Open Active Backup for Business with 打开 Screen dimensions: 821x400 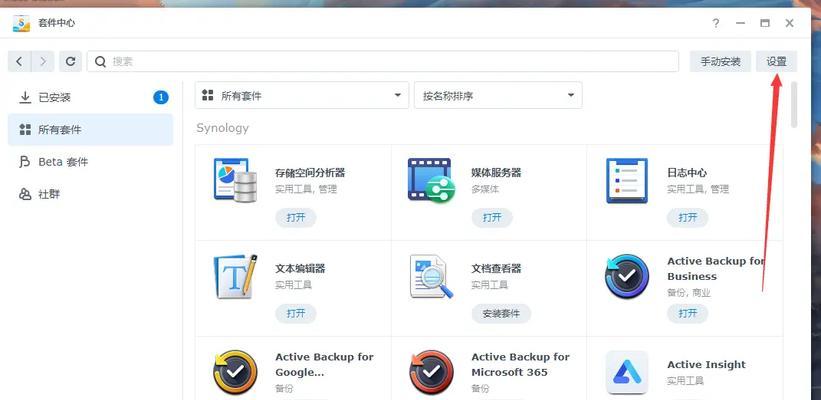pos(687,313)
